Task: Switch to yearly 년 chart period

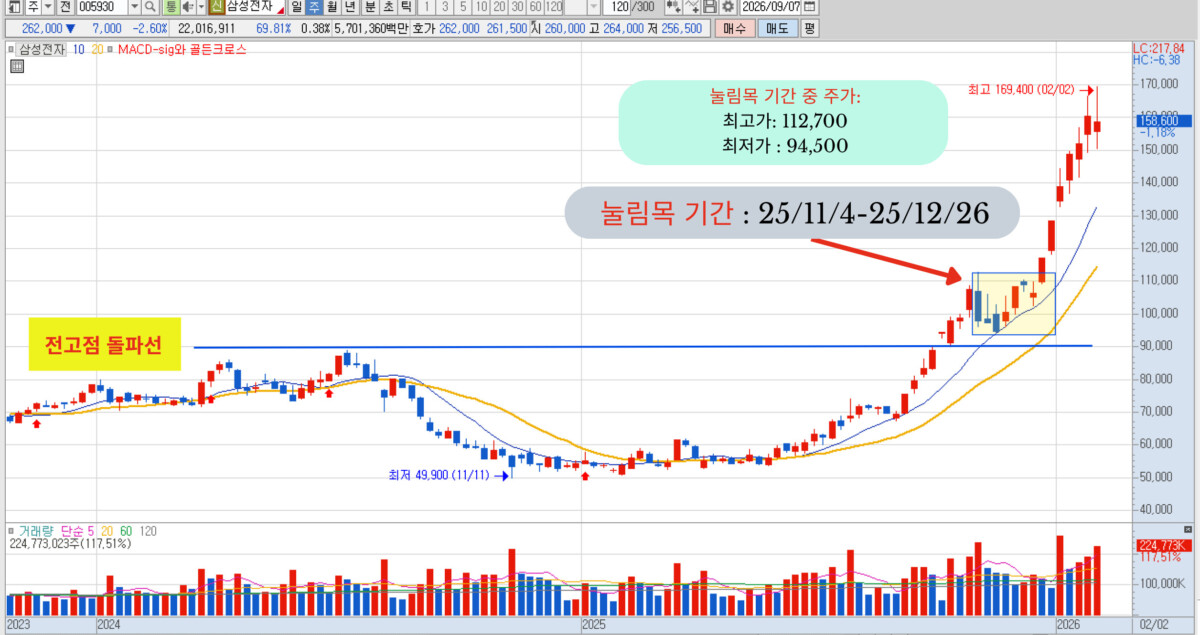Action: (350, 7)
